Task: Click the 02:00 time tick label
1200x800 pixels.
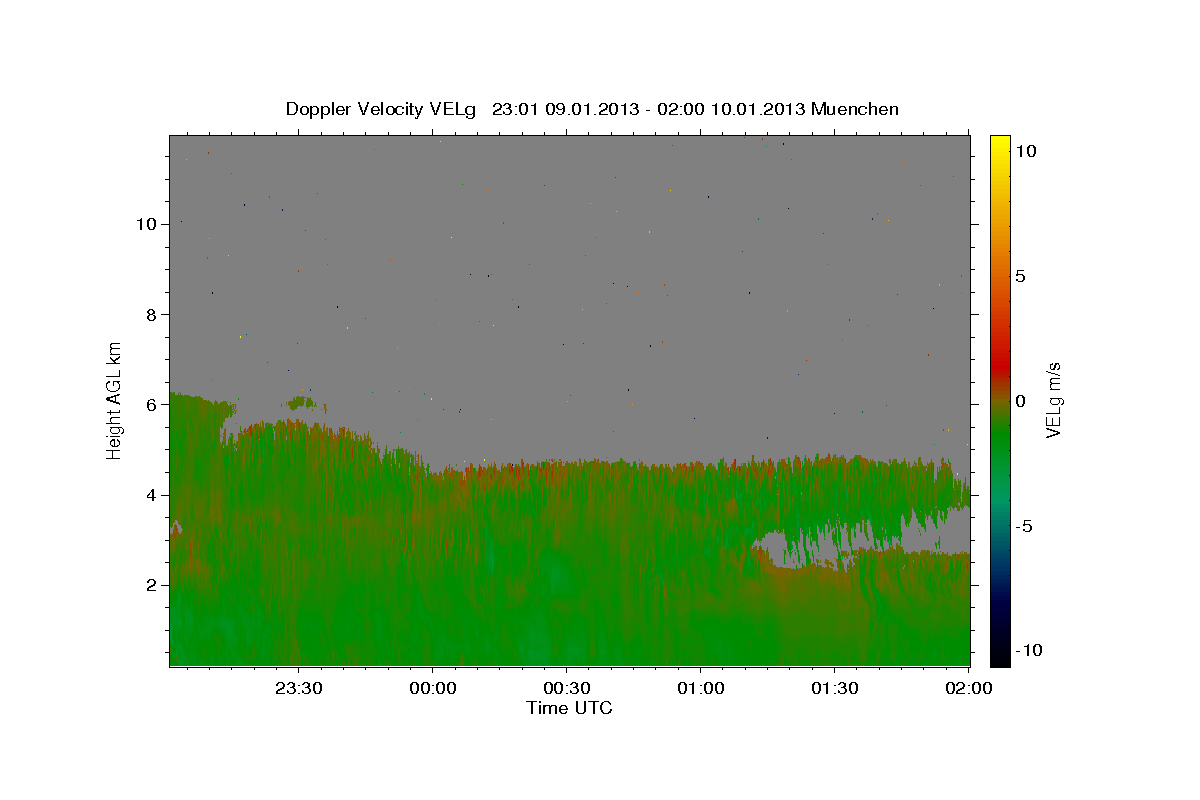Action: pyautogui.click(x=968, y=688)
